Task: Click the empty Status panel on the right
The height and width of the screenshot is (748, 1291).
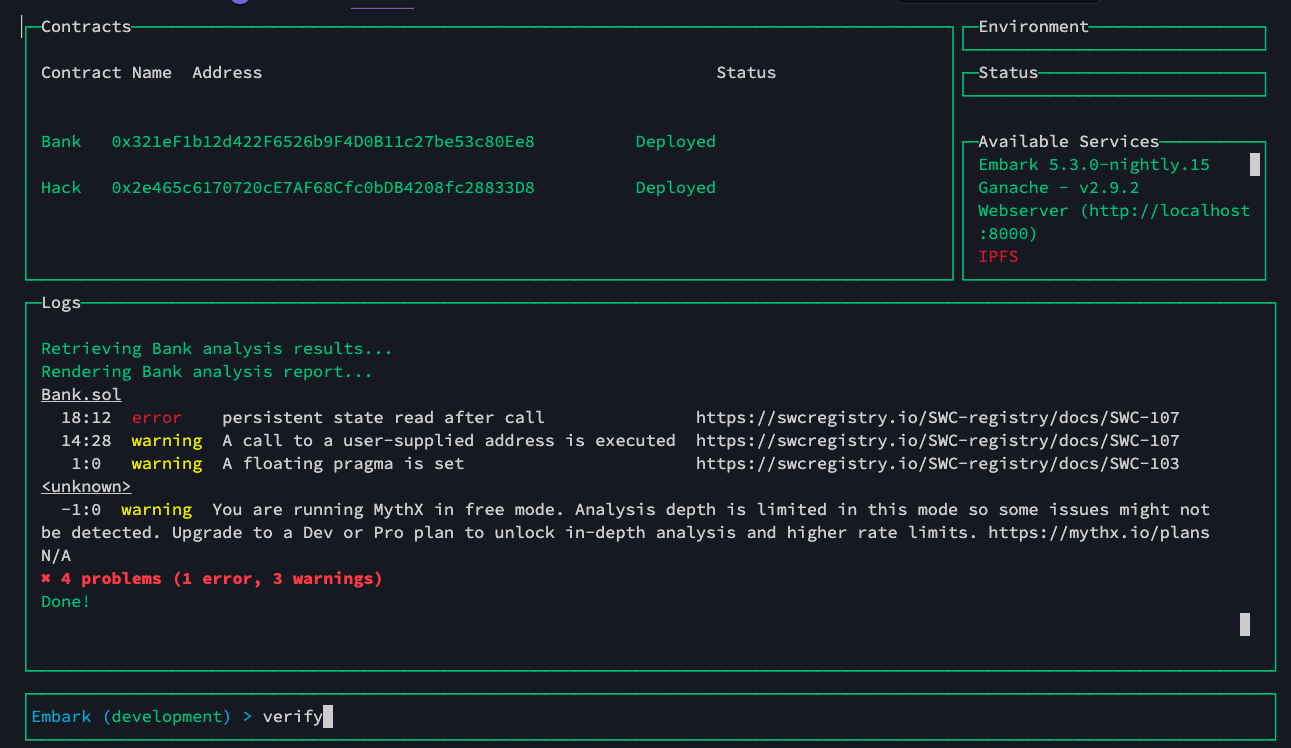Action: (1114, 83)
